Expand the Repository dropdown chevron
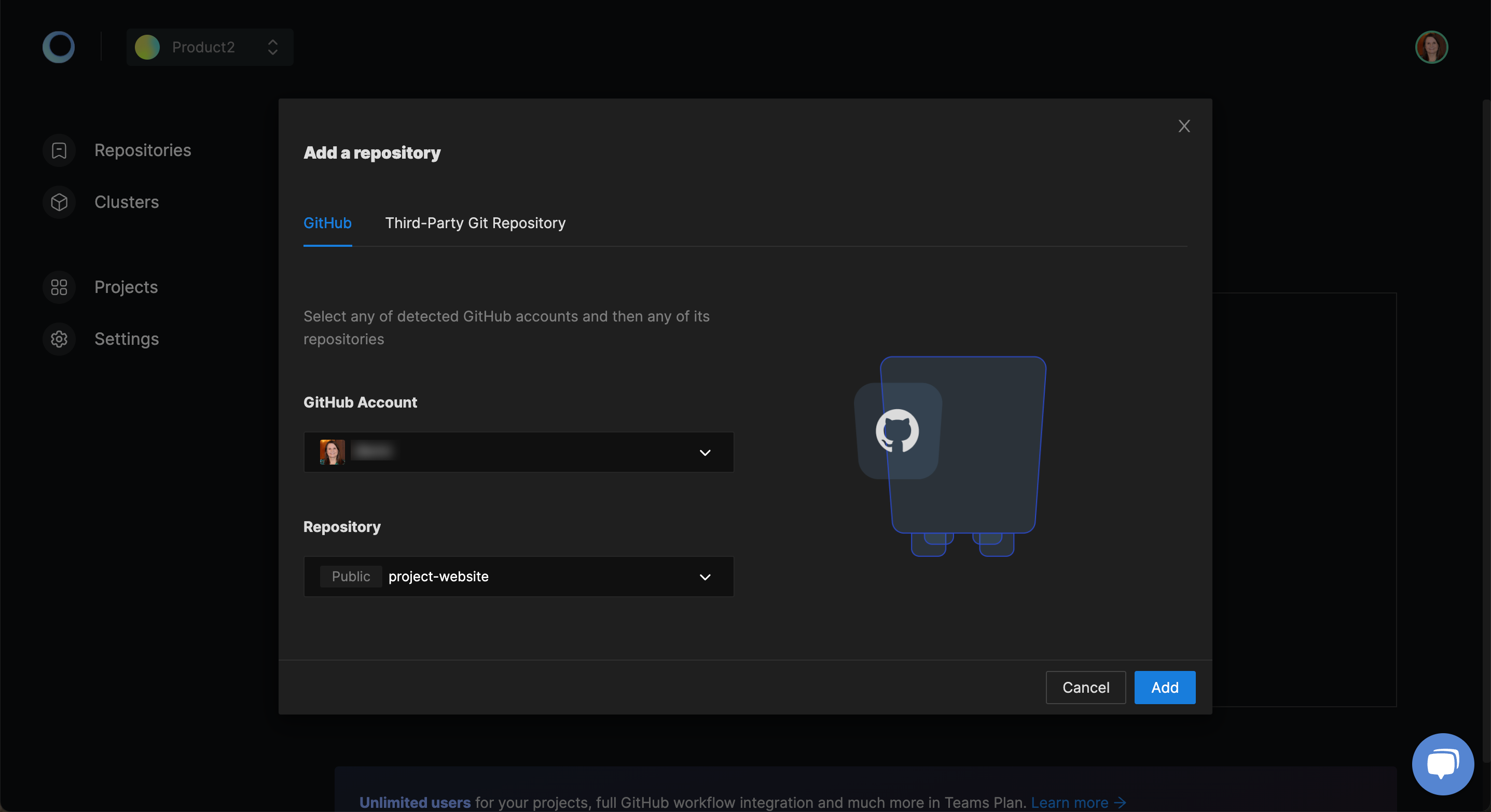 (x=705, y=577)
